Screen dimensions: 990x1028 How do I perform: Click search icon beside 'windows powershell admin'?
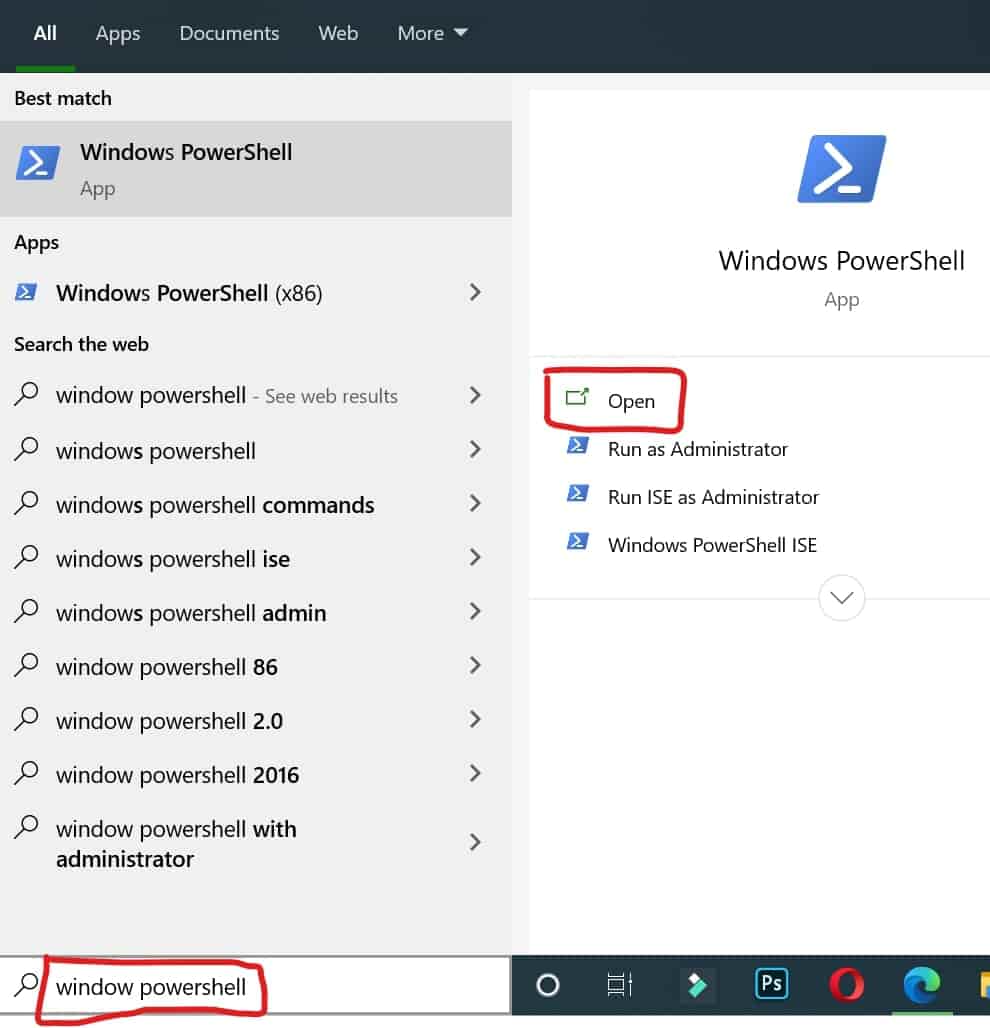pos(26,610)
